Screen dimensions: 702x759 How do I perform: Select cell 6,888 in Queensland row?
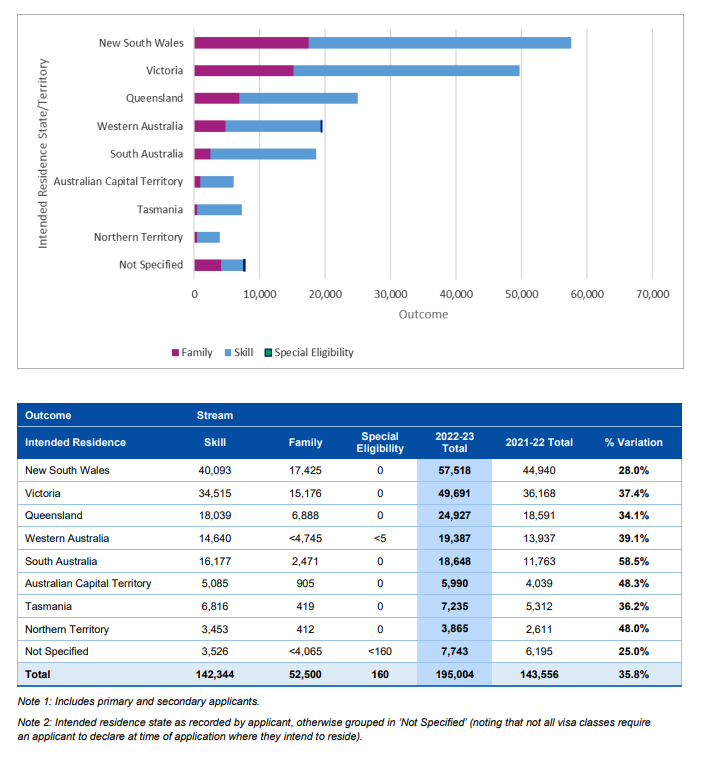(305, 516)
